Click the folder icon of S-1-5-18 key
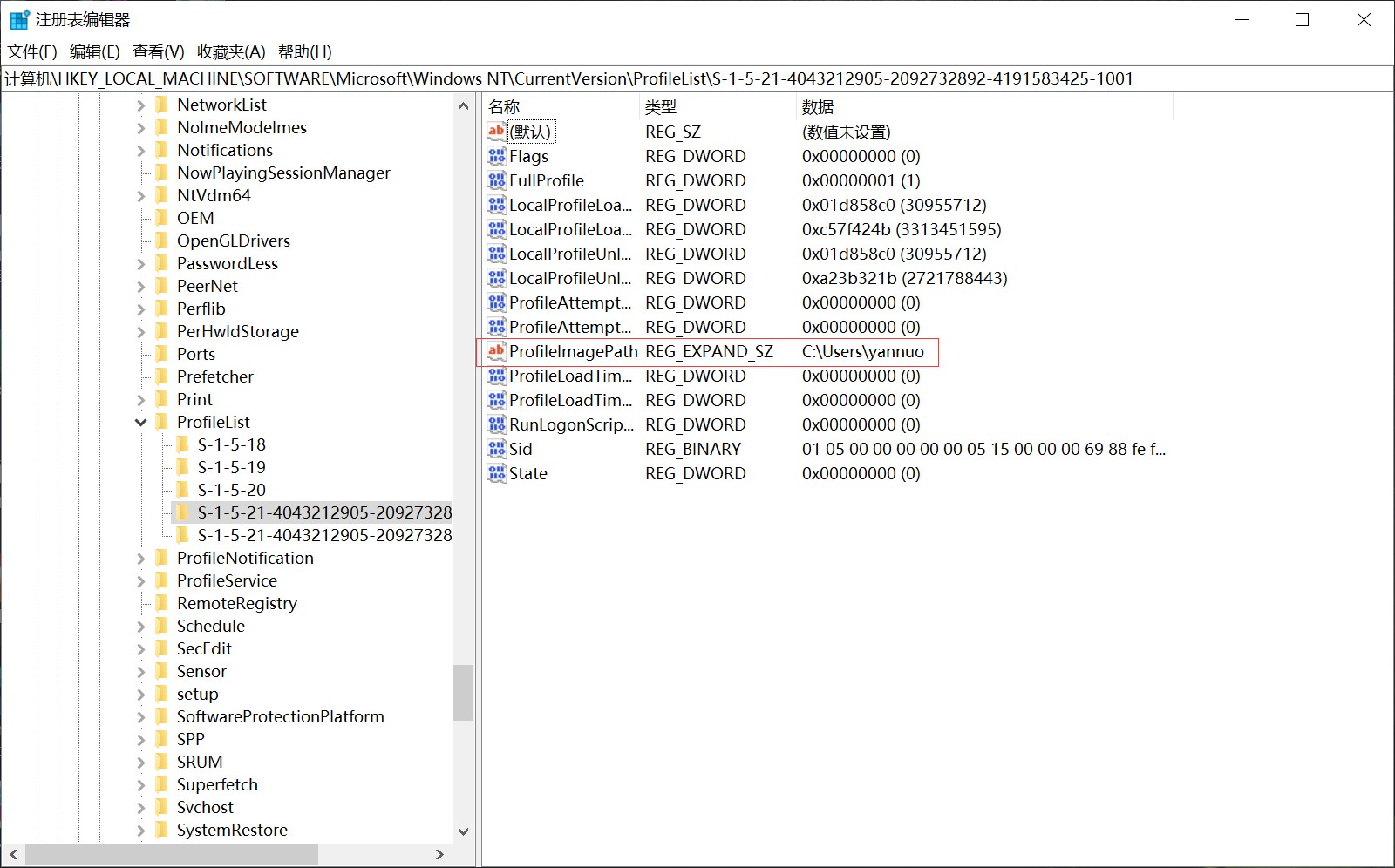Viewport: 1395px width, 868px height. pyautogui.click(x=182, y=444)
